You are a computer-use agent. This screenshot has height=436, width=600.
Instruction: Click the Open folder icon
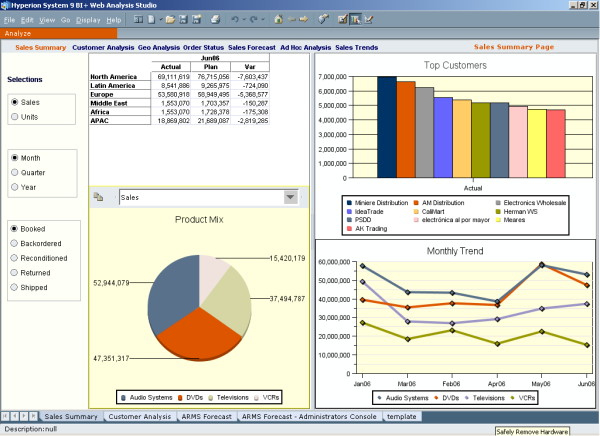170,19
